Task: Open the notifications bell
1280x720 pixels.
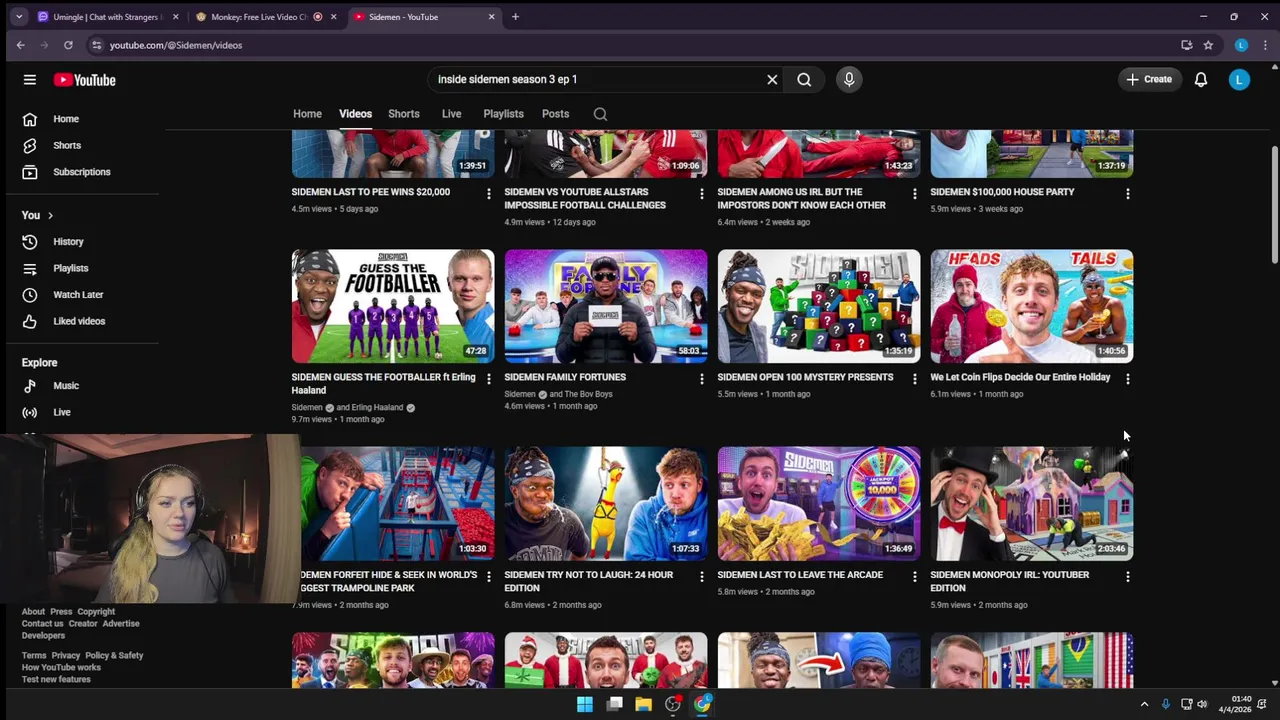Action: point(1201,80)
